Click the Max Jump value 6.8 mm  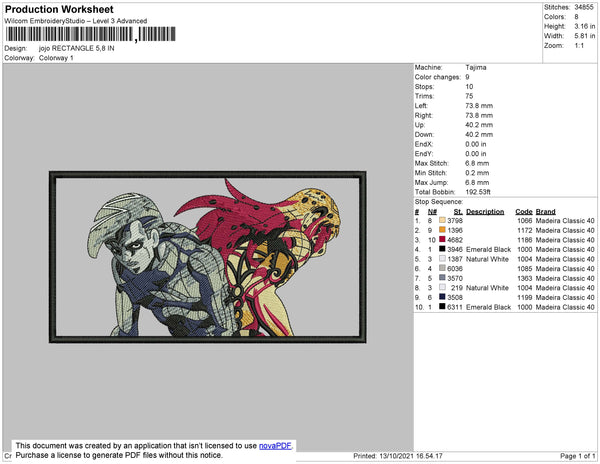(477, 182)
